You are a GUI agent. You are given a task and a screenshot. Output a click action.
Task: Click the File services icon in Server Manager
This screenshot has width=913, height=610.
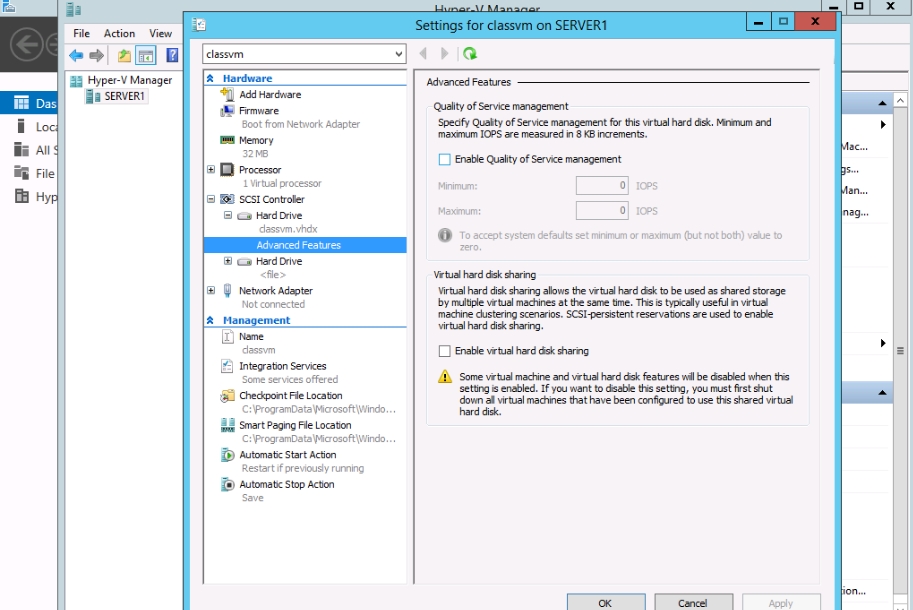[21, 173]
